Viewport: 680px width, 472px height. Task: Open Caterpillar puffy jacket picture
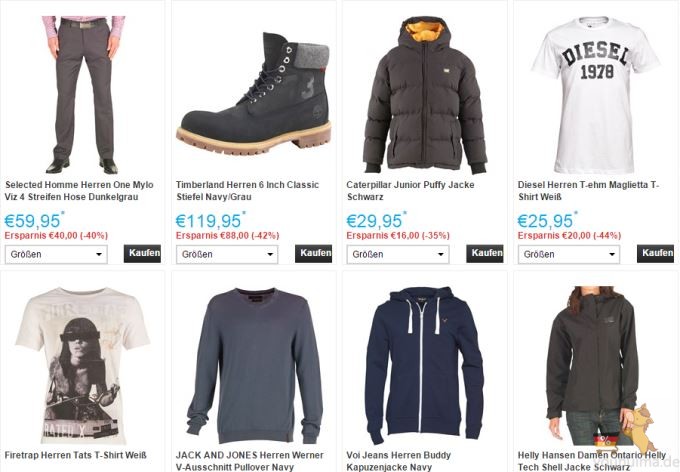pyautogui.click(x=425, y=95)
